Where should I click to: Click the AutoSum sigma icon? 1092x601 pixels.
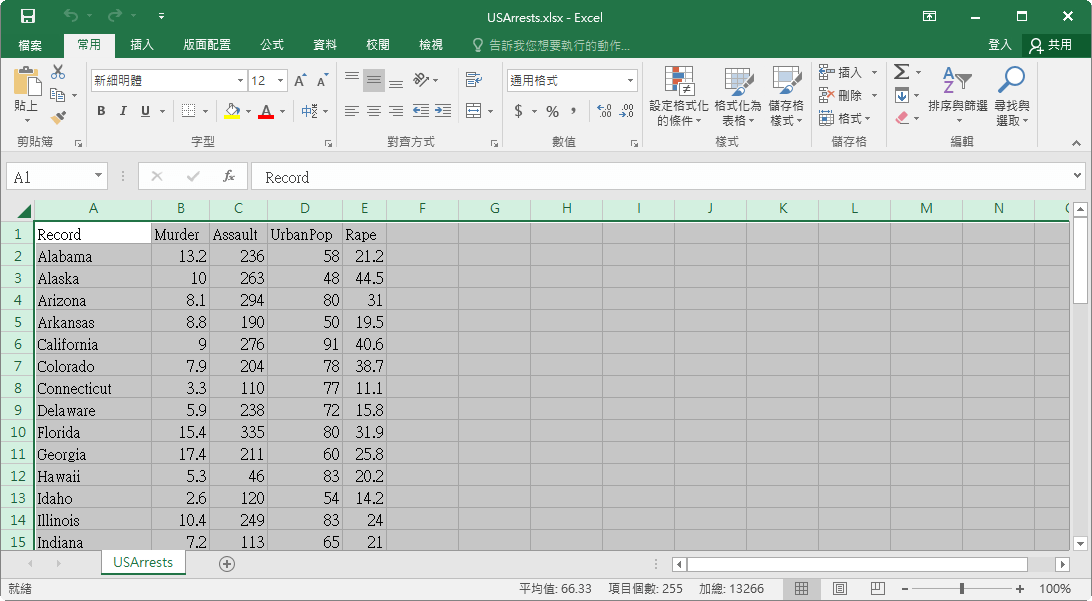901,72
